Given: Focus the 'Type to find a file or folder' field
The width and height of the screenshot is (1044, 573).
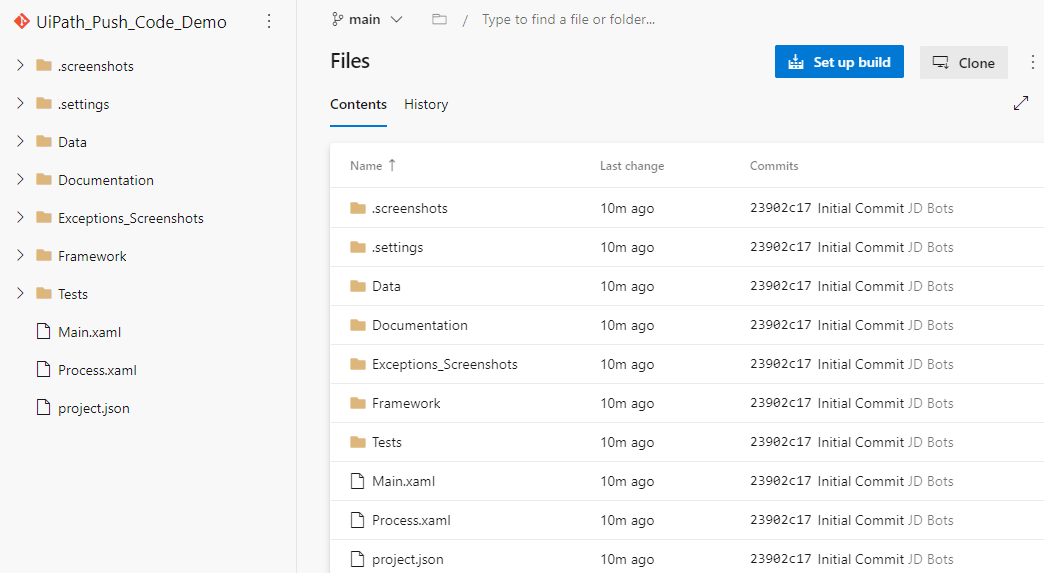Looking at the screenshot, I should click(569, 19).
